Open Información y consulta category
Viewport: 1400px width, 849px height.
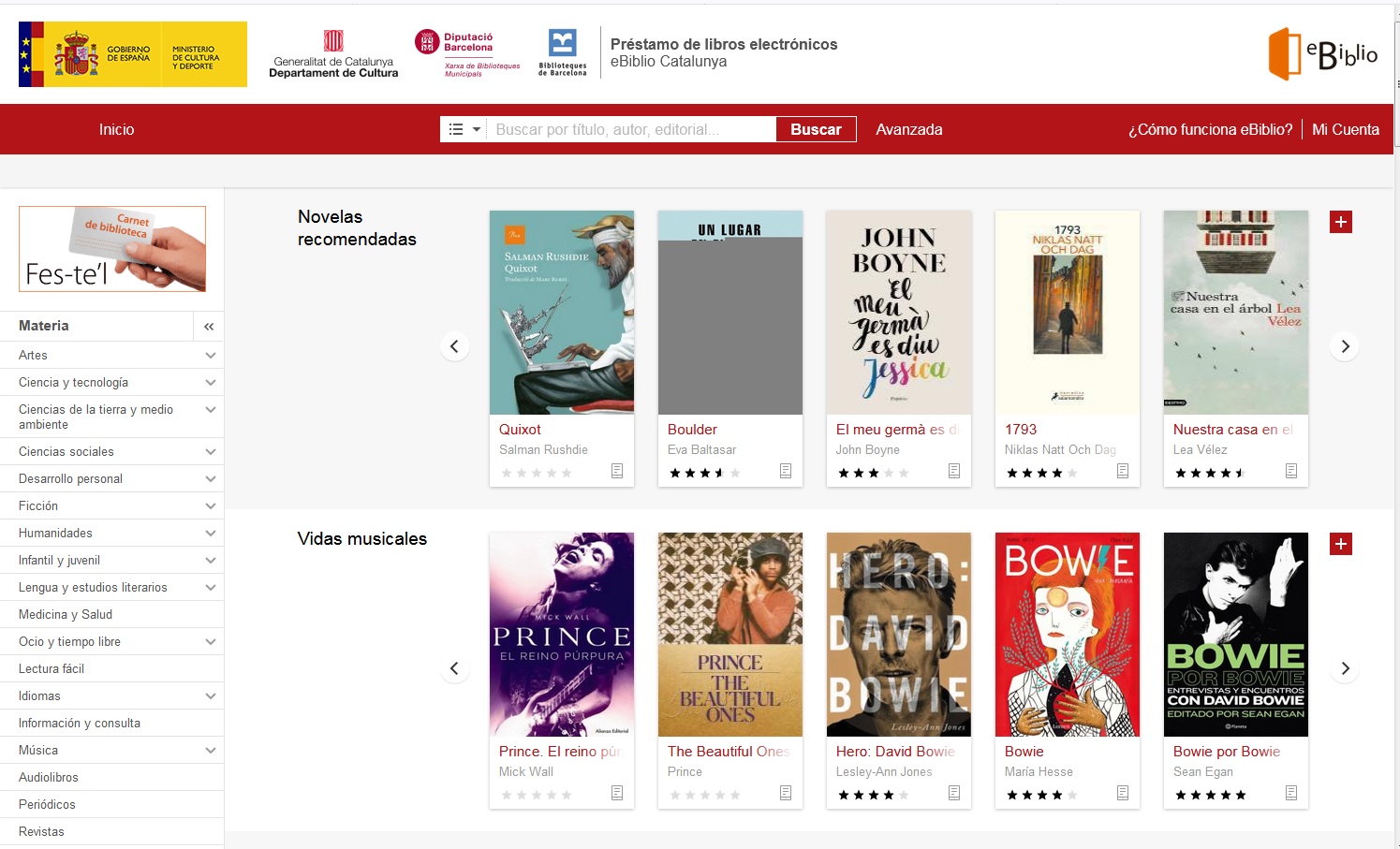(80, 723)
